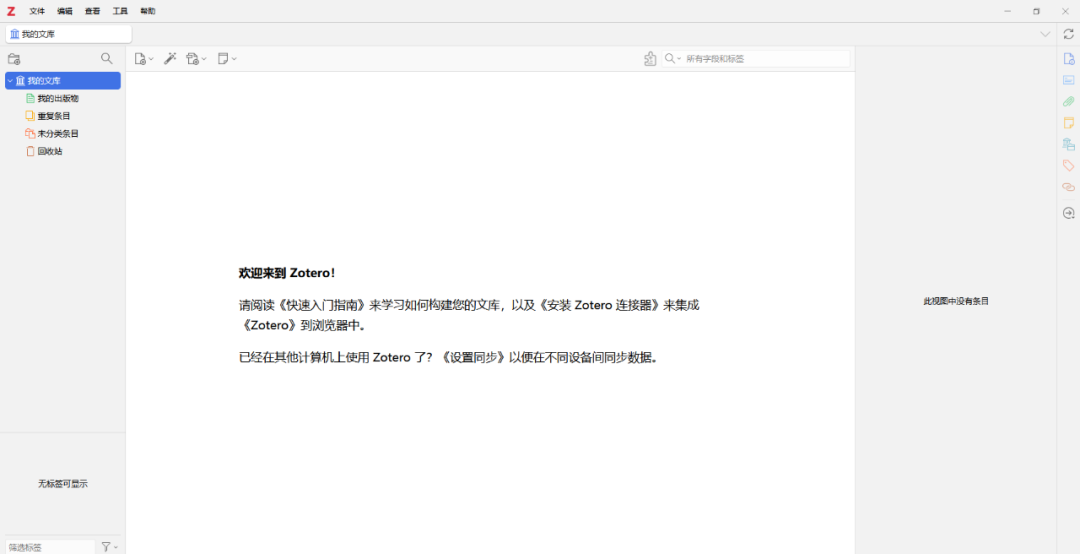This screenshot has height=554, width=1080.
Task: Open the add attachment dropdown
Action: click(x=196, y=59)
